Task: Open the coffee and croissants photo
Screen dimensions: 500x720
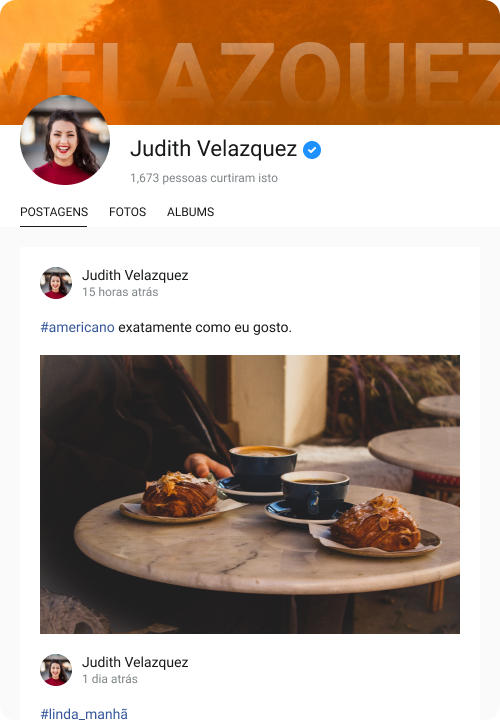Action: coord(250,494)
